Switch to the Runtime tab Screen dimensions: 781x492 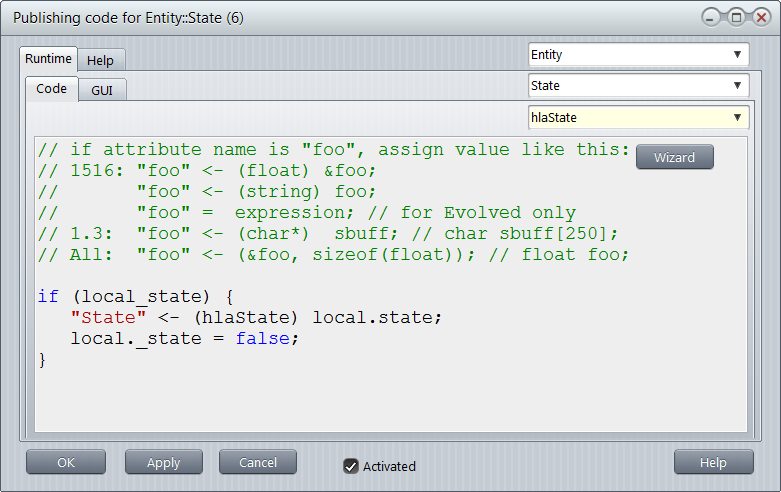48,59
